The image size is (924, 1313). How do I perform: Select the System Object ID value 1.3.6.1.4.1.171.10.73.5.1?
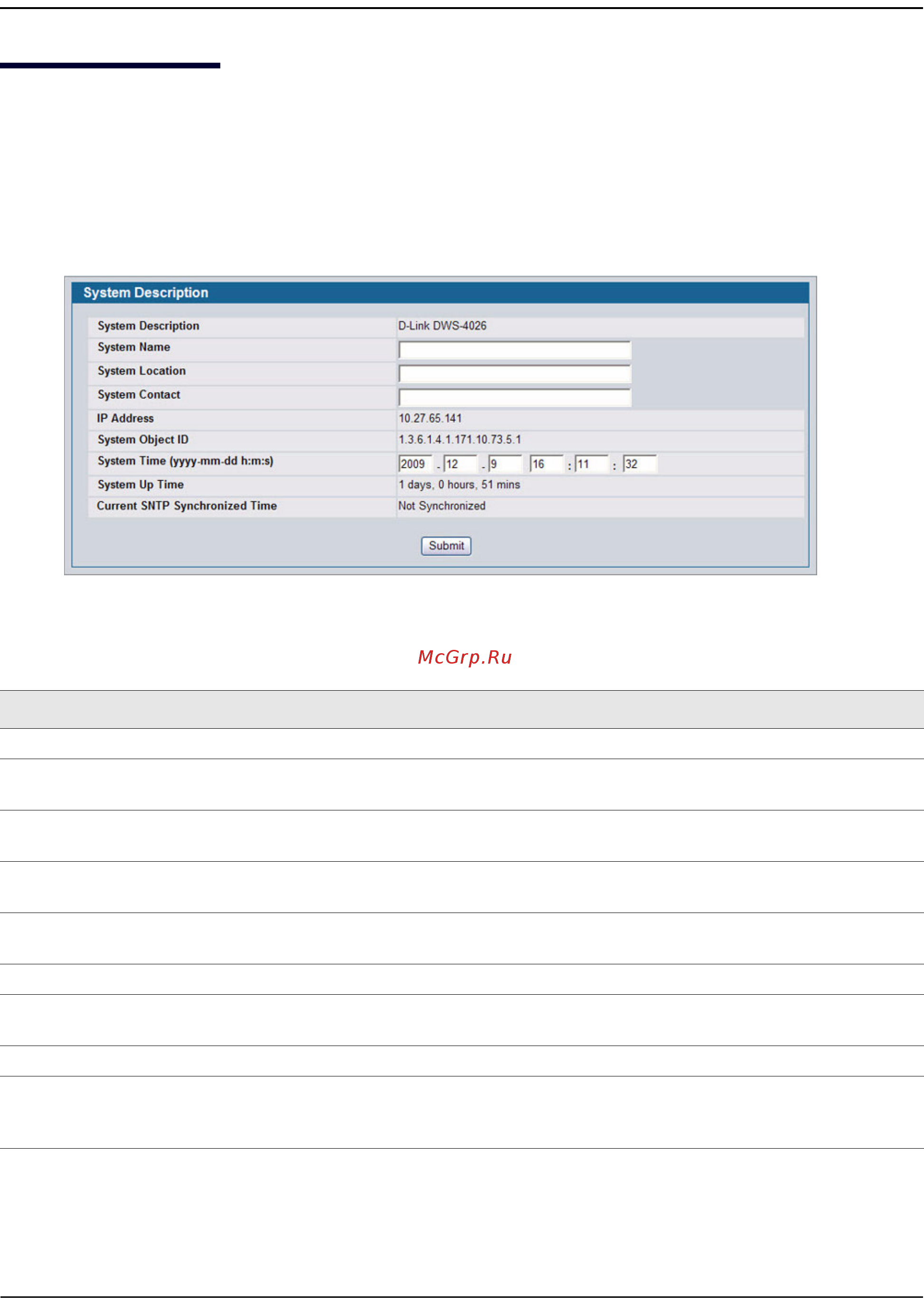click(x=460, y=439)
